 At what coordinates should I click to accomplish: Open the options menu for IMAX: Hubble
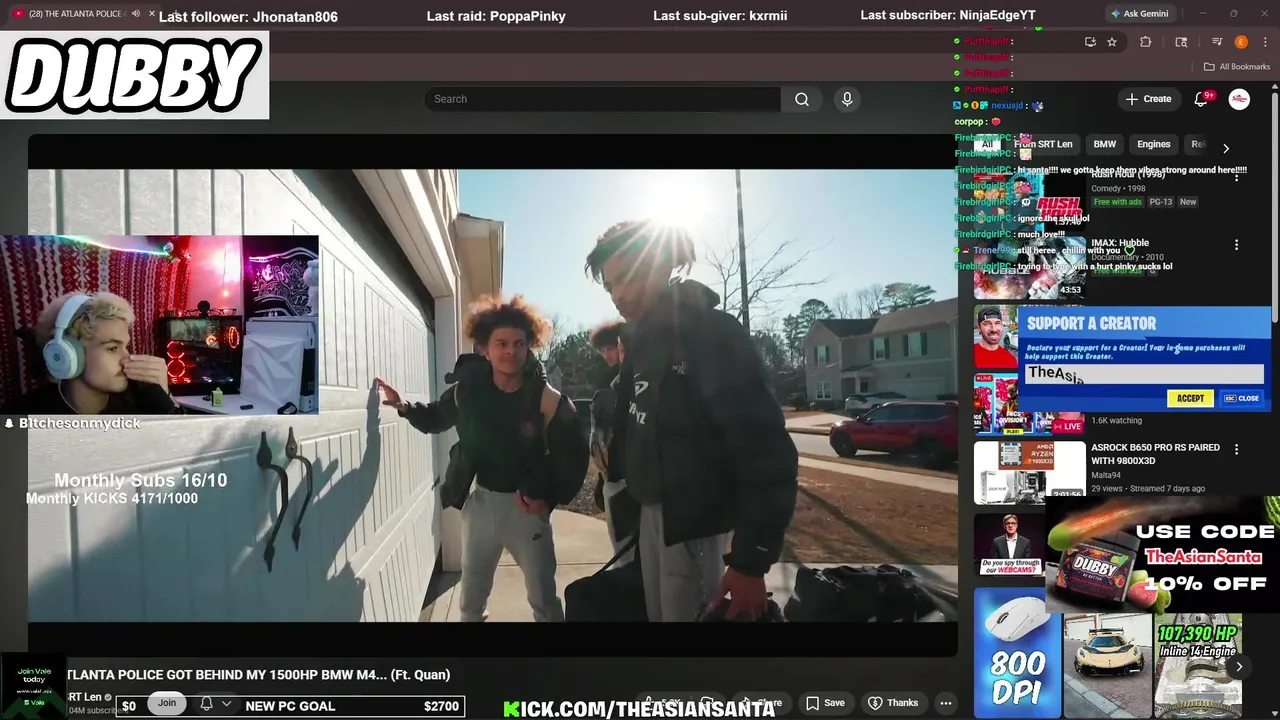coord(1236,245)
